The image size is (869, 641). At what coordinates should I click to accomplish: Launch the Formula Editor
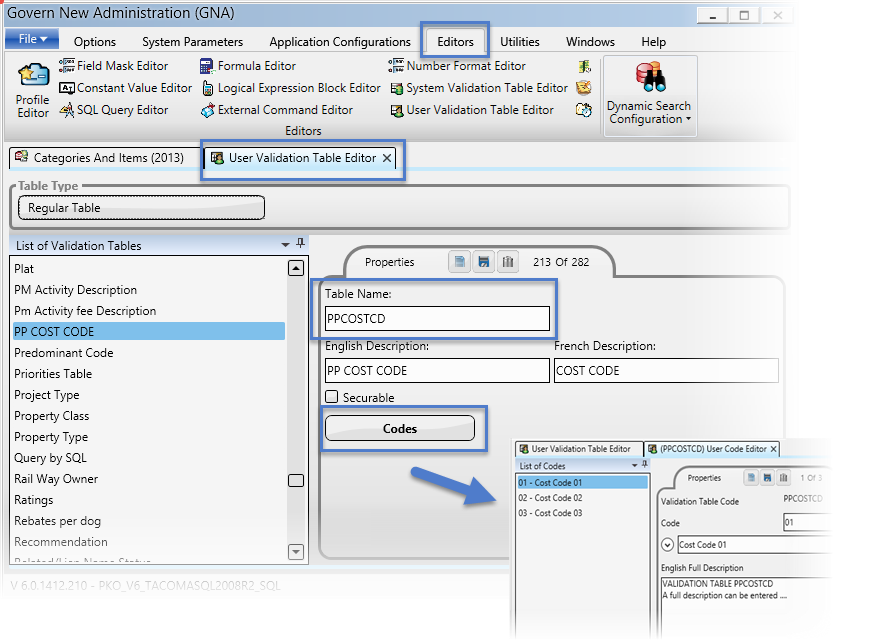click(248, 66)
